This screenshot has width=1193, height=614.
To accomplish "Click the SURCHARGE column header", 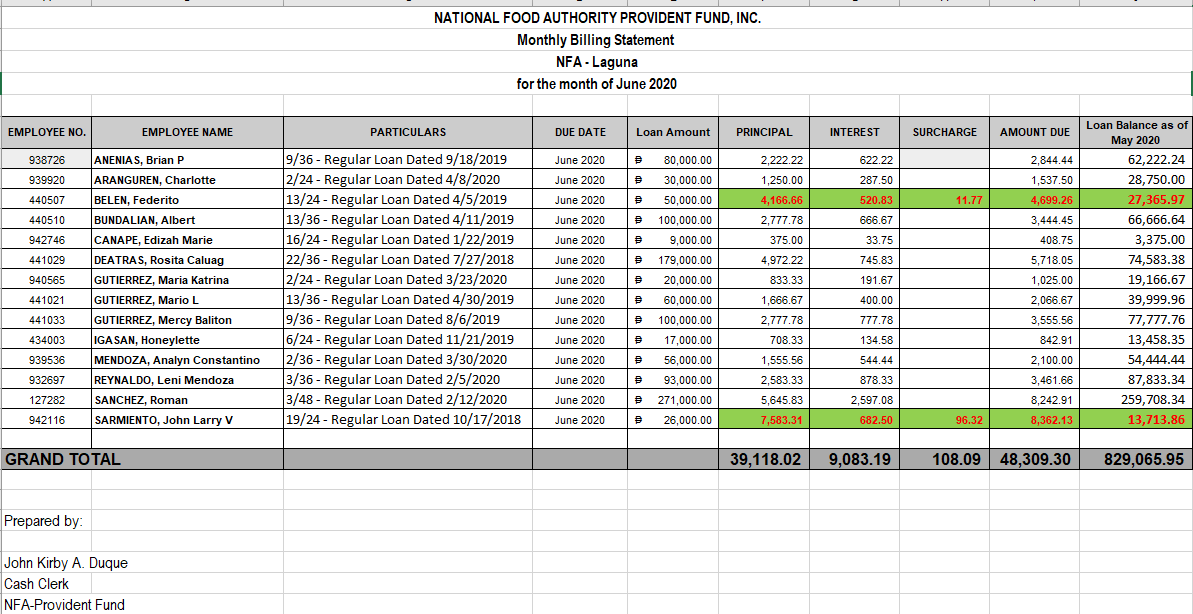I will tap(944, 132).
